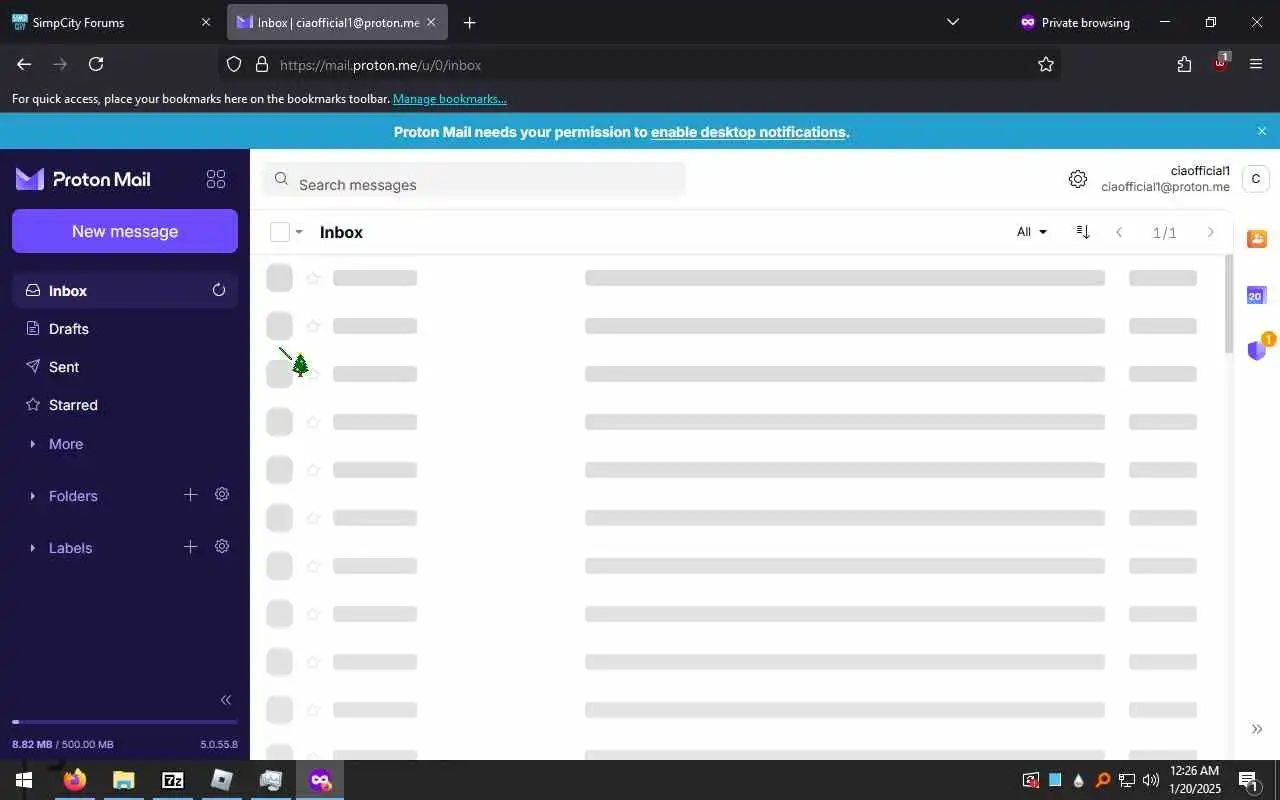The image size is (1280, 800).
Task: Reload the page in Firefox
Action: pos(96,64)
